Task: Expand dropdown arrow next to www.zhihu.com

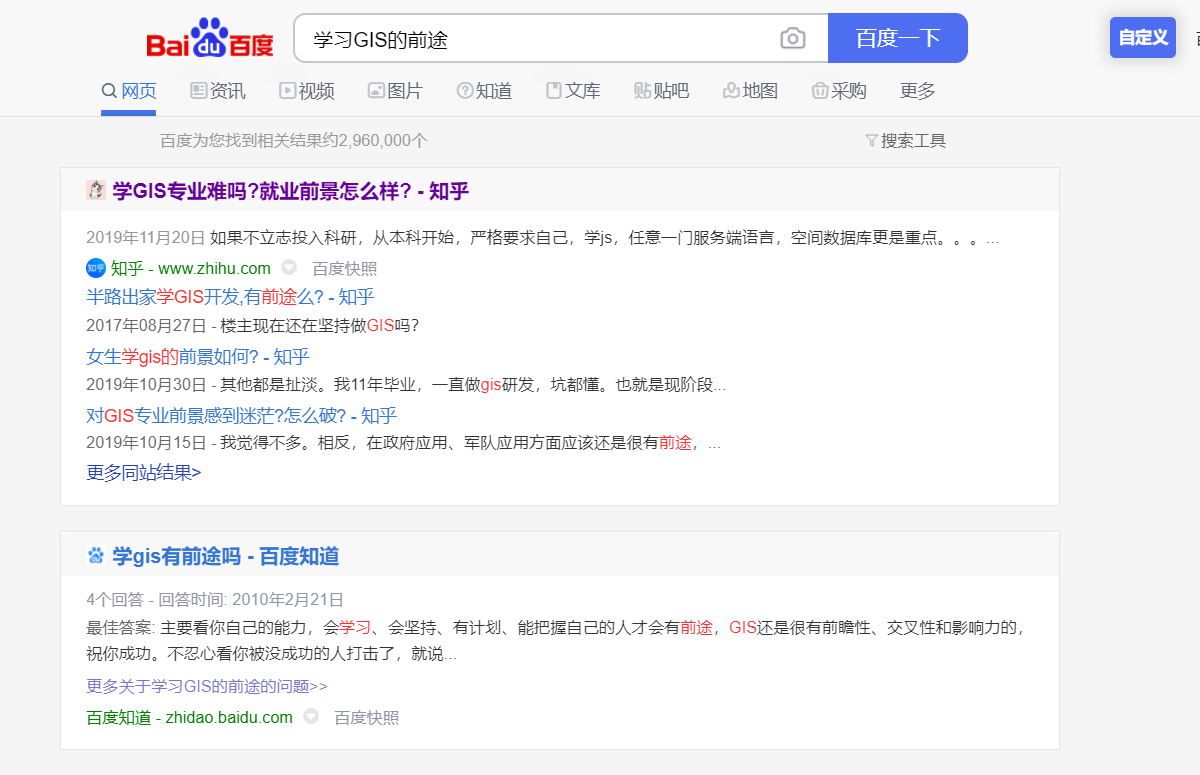Action: (288, 268)
